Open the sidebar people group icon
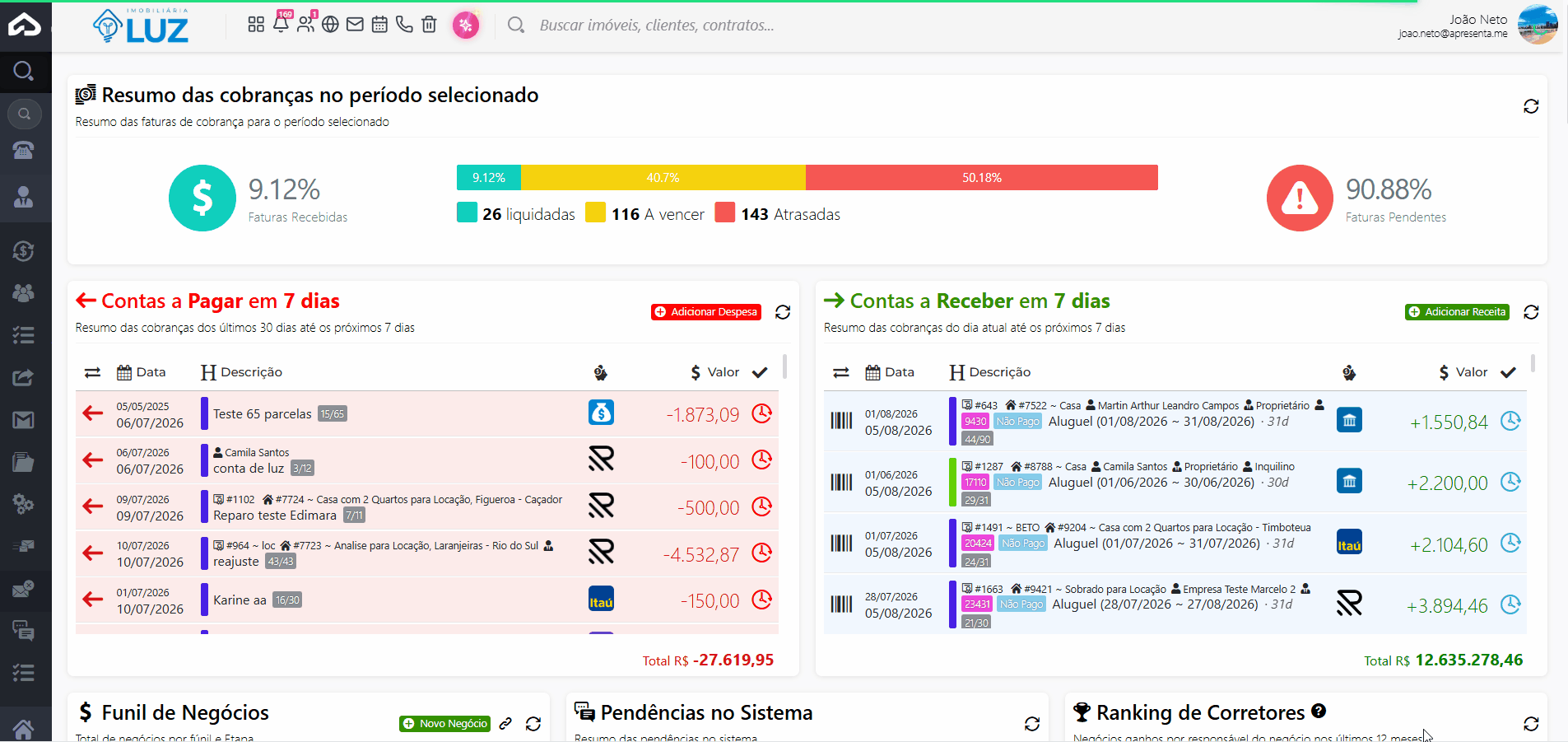1568x742 pixels. click(x=24, y=292)
